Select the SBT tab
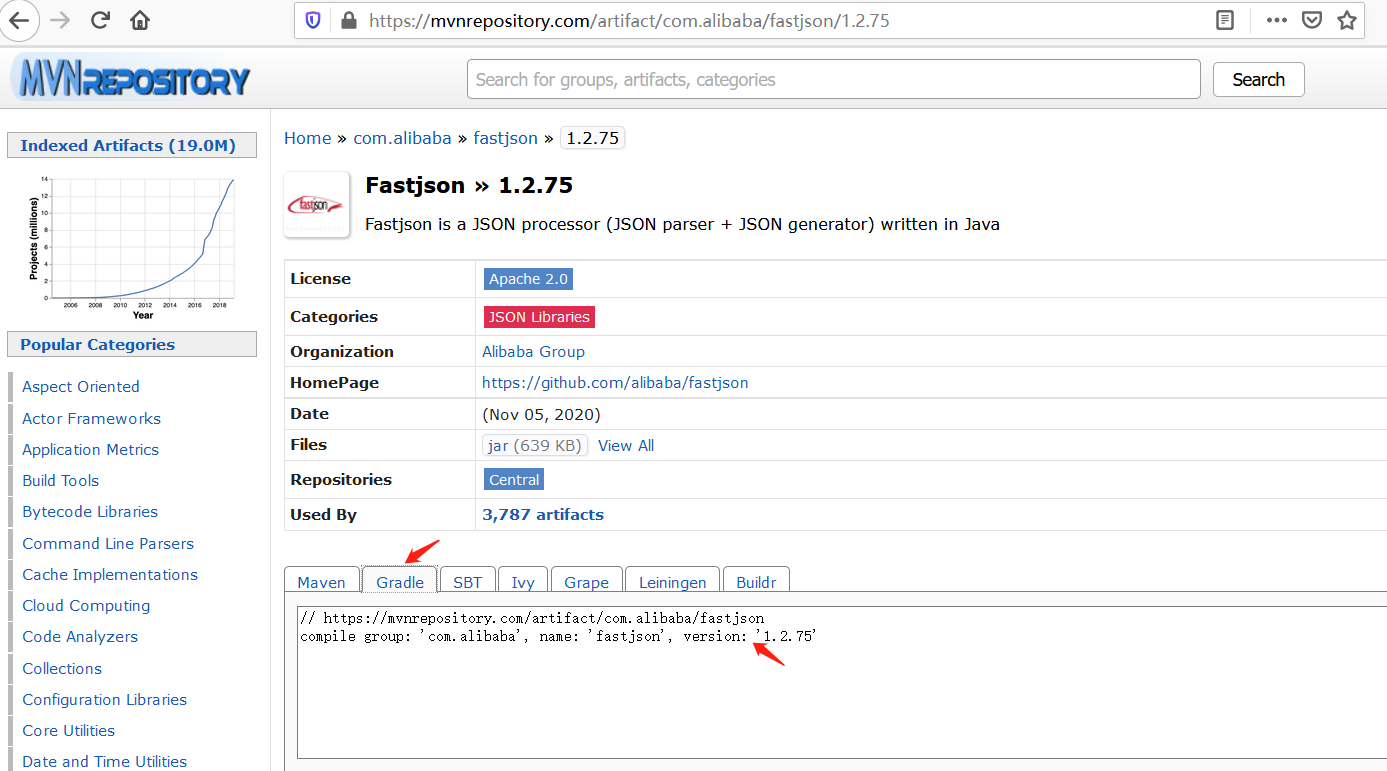Screen dimensions: 1387x771 (x=467, y=582)
